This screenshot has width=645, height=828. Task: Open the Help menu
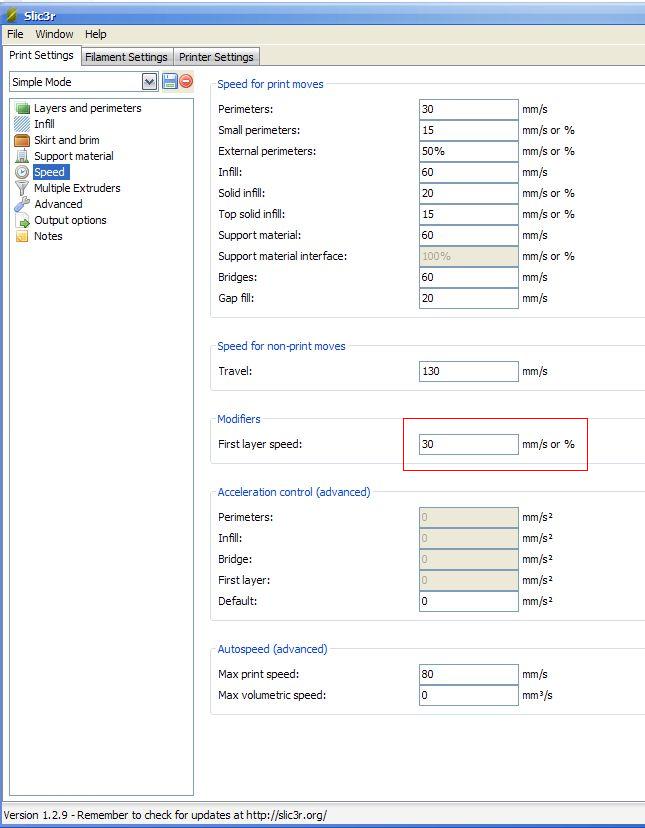coord(96,34)
